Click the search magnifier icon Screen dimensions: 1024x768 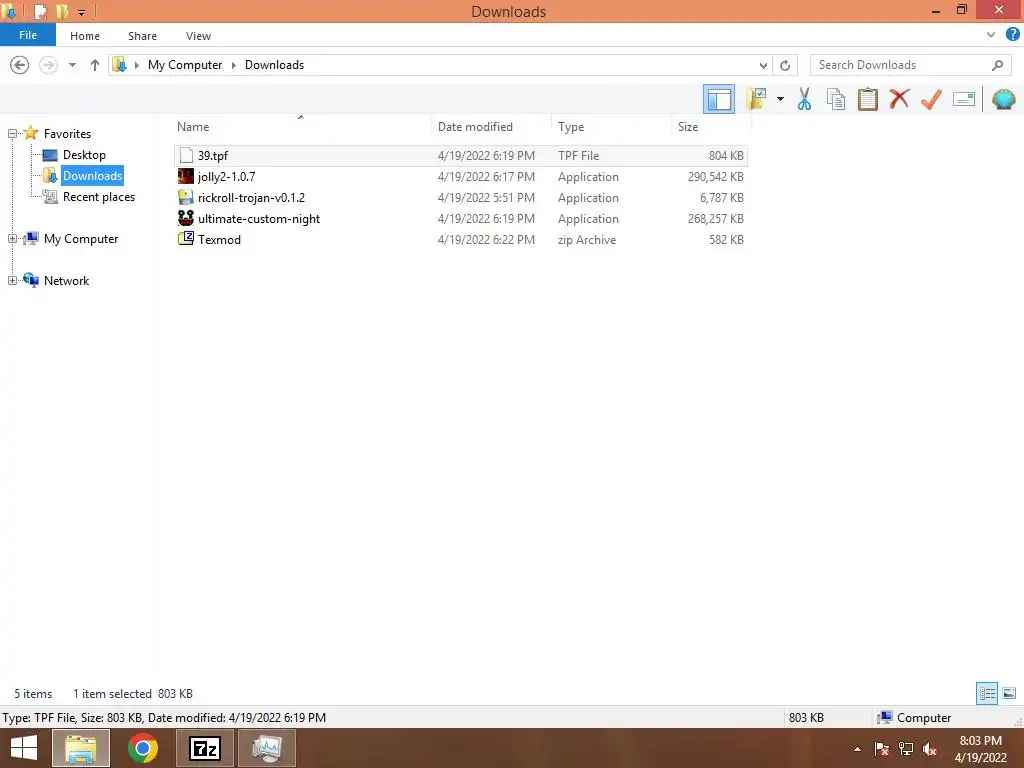[997, 65]
